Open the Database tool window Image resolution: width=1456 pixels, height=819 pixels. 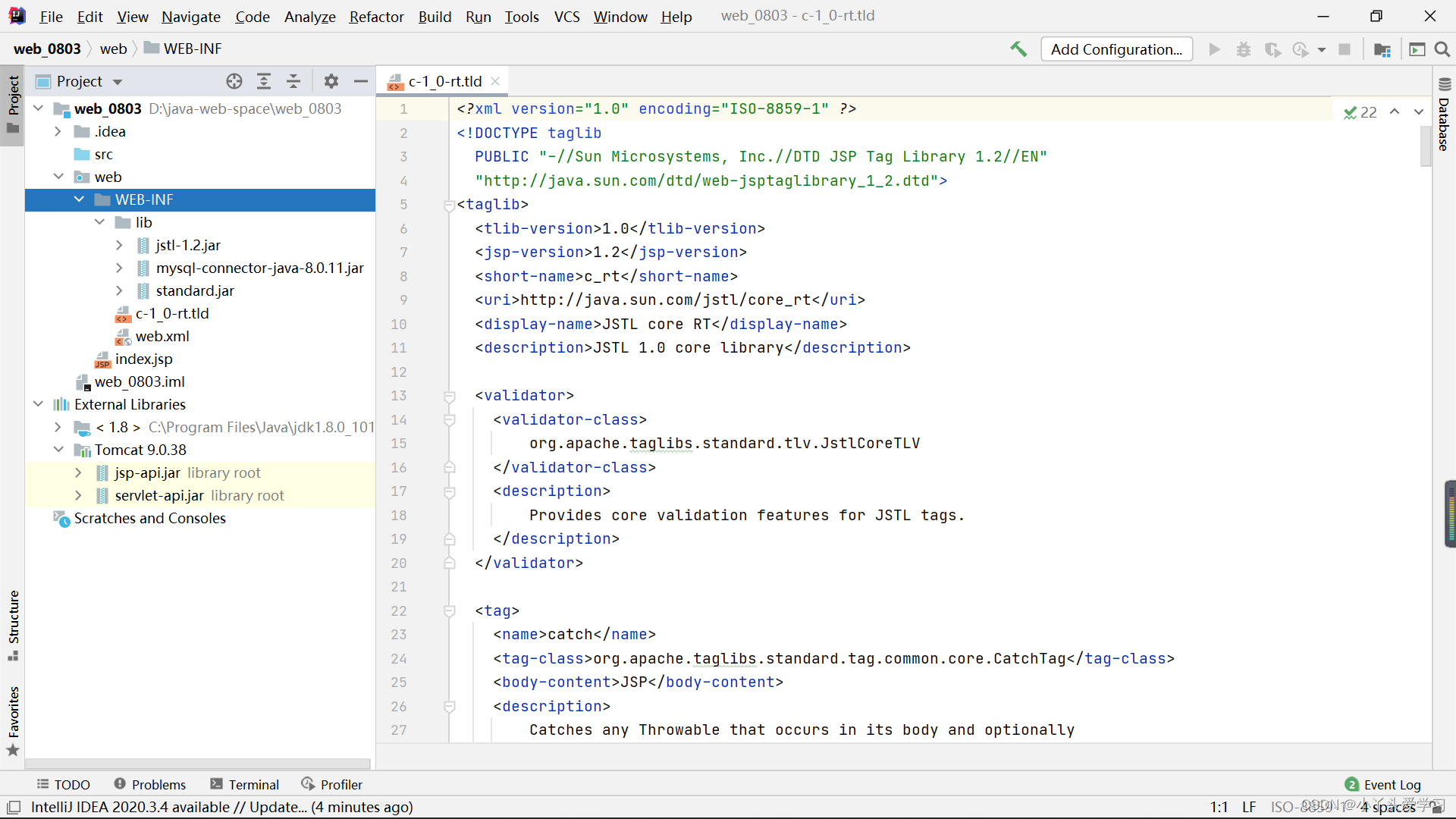1444,114
